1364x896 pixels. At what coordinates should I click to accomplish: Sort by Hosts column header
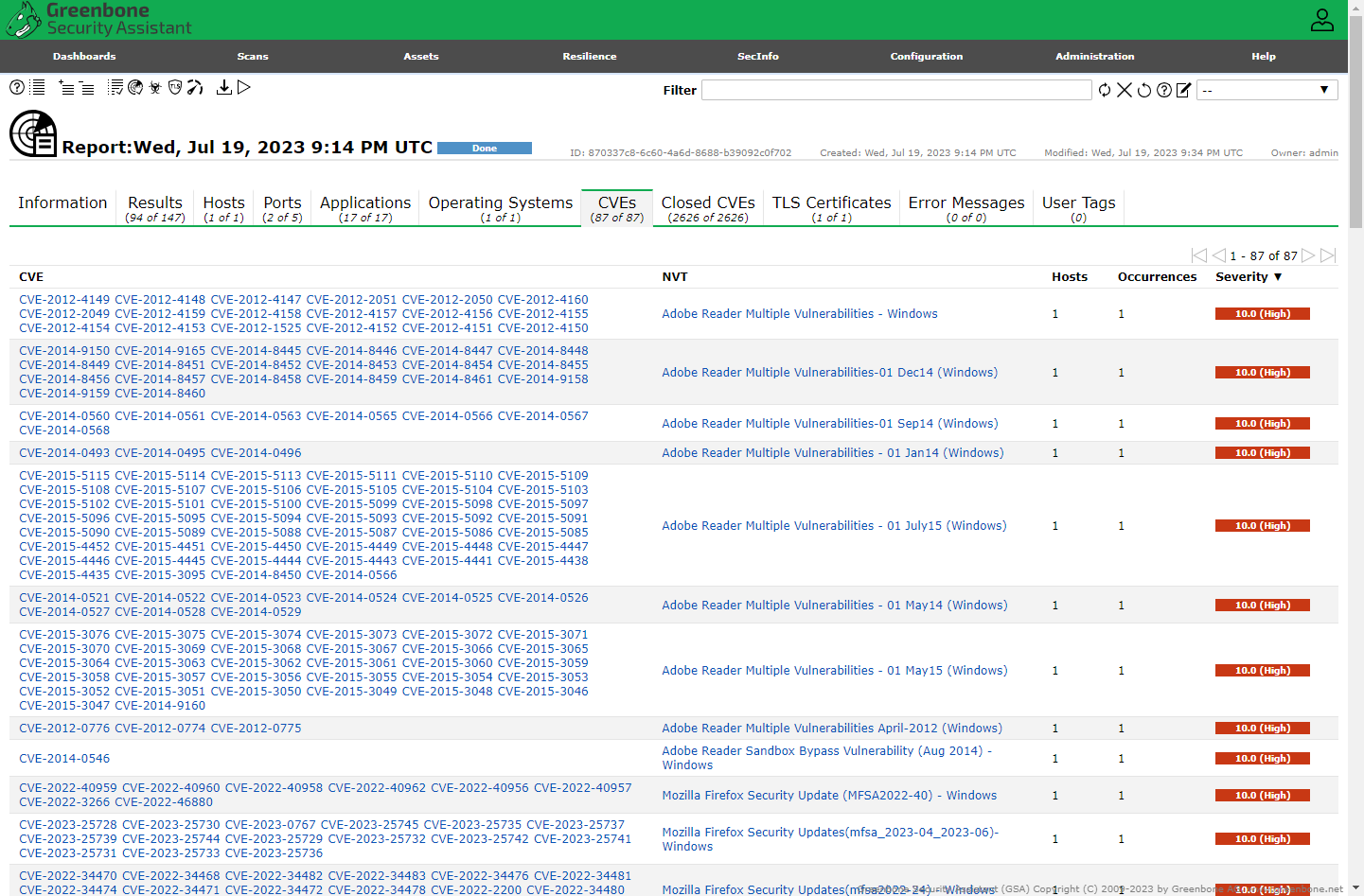point(1070,277)
